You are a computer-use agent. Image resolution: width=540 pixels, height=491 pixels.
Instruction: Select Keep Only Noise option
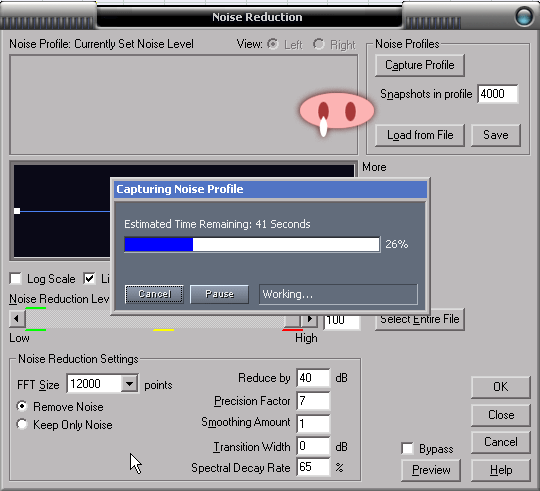22,424
